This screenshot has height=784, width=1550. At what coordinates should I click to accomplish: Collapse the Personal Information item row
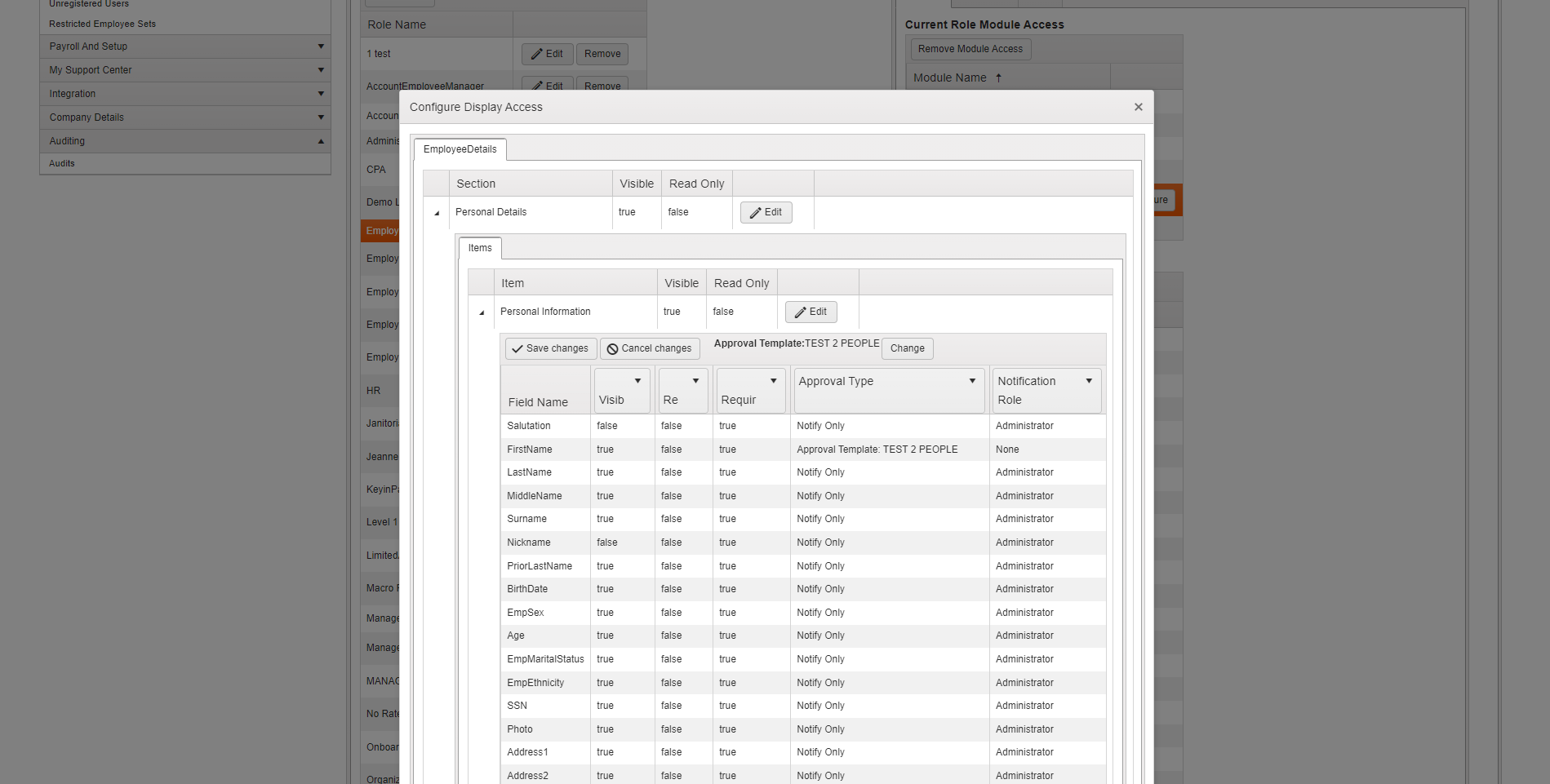click(x=482, y=312)
